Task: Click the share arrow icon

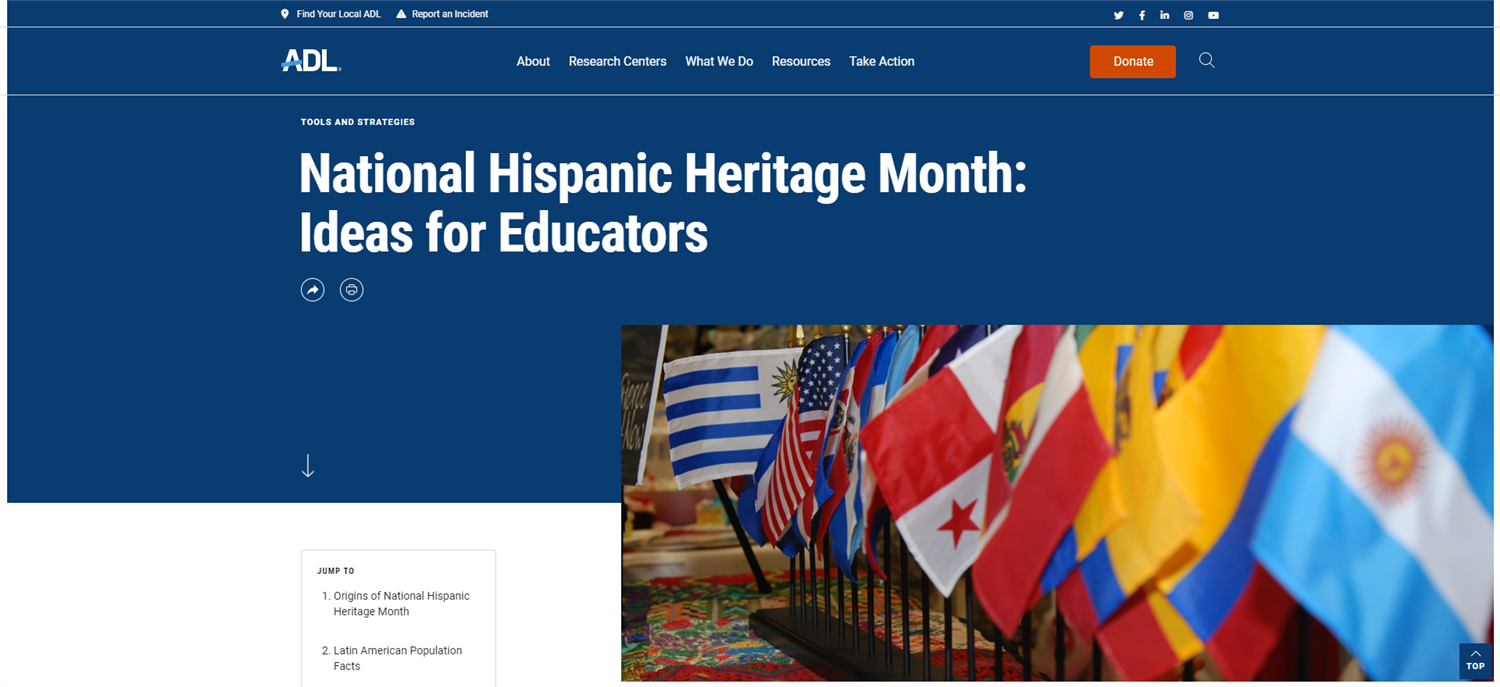Action: [313, 290]
